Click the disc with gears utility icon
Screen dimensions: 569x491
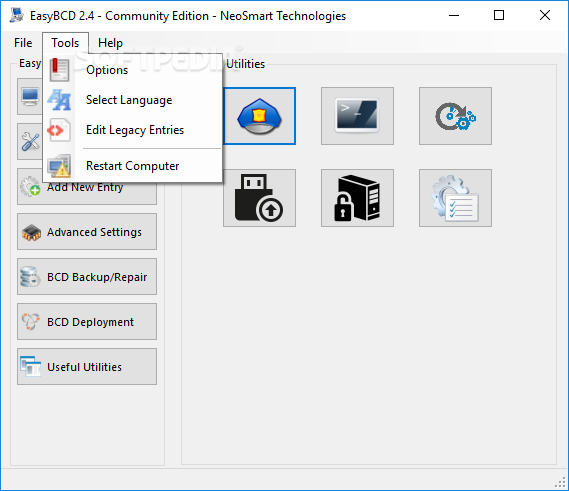pos(455,116)
